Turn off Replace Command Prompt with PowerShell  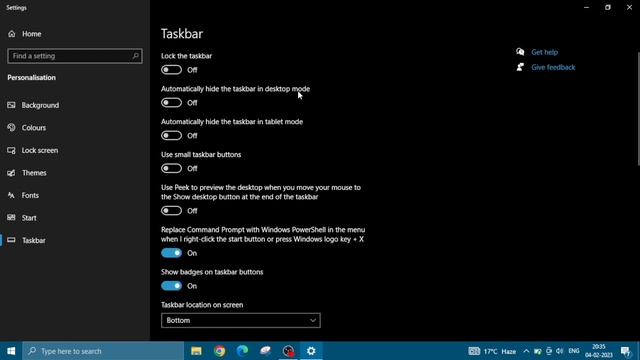click(x=171, y=253)
